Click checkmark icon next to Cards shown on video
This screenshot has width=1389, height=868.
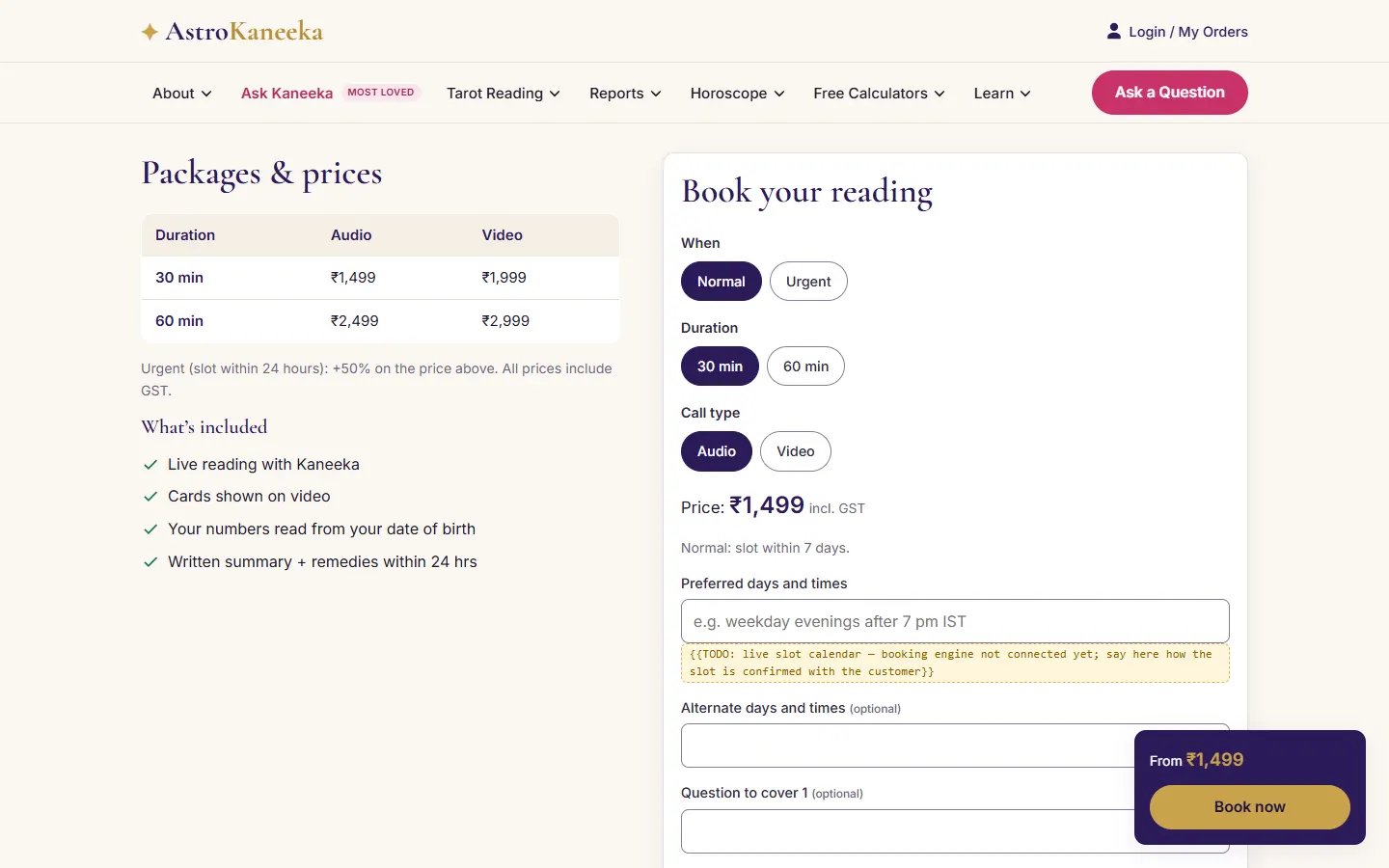click(150, 497)
